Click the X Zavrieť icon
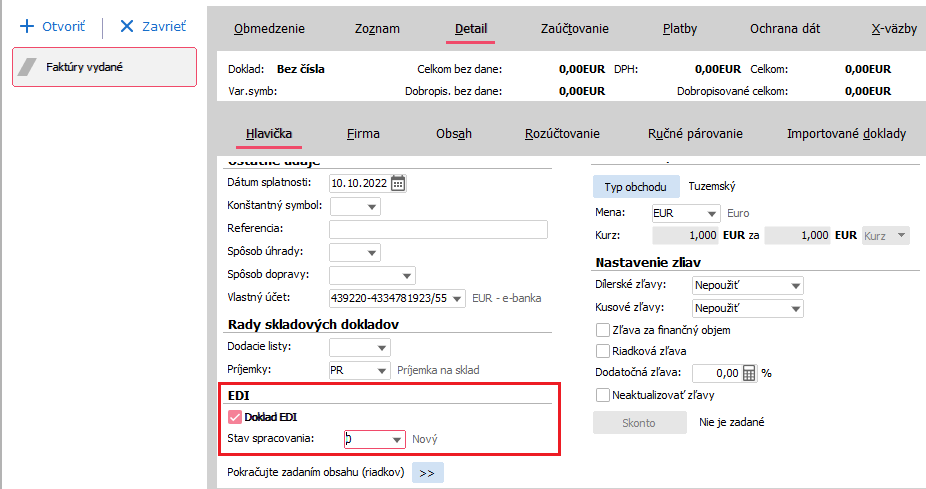 [127, 26]
